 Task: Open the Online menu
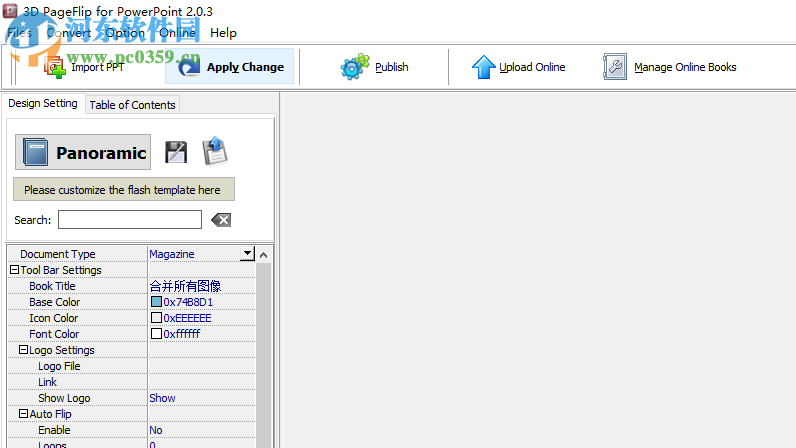pyautogui.click(x=178, y=33)
